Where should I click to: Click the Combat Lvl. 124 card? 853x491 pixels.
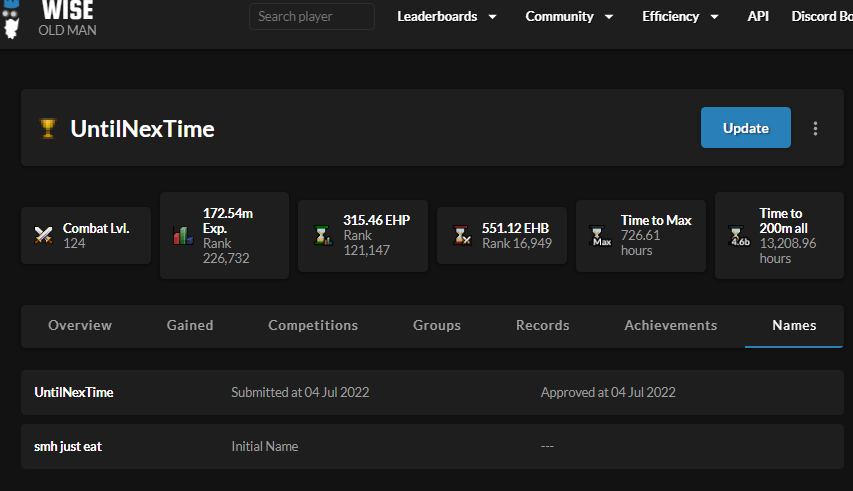coord(86,235)
